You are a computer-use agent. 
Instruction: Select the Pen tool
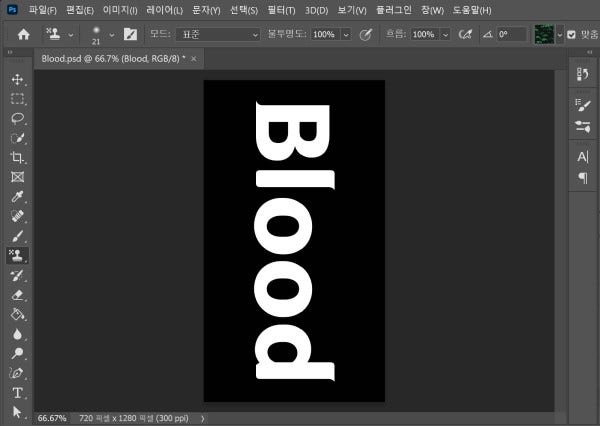pos(17,373)
